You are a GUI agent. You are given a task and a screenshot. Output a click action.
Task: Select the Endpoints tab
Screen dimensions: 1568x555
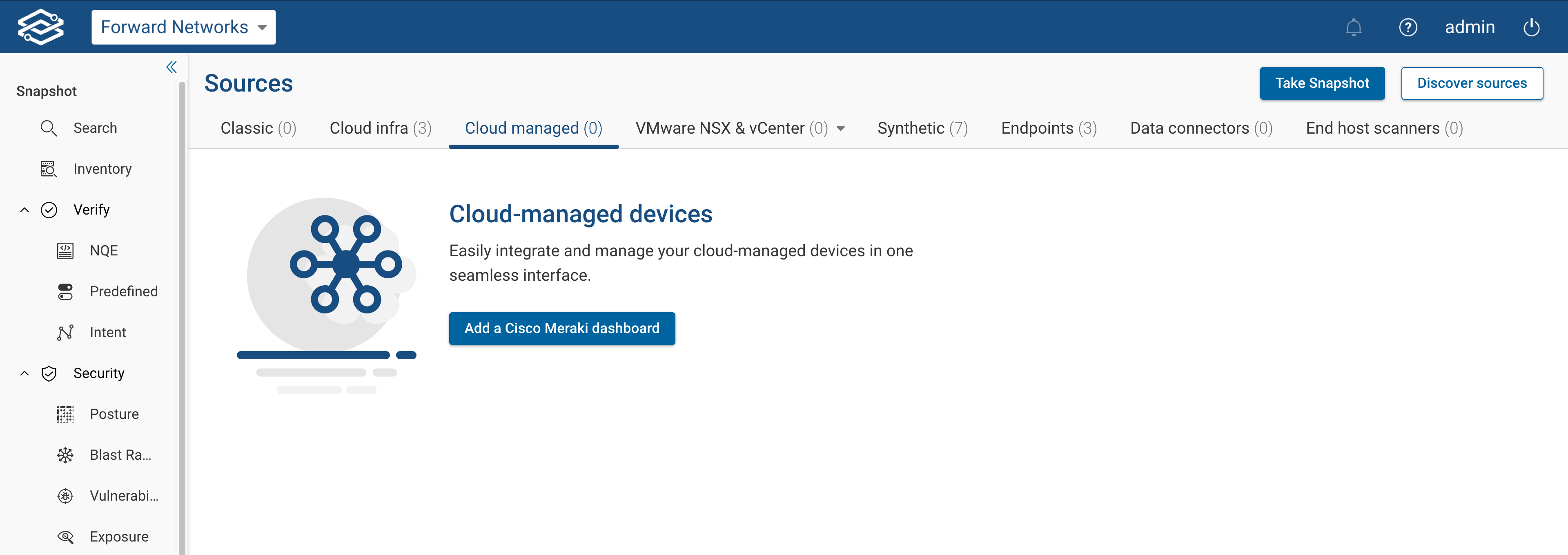1048,128
